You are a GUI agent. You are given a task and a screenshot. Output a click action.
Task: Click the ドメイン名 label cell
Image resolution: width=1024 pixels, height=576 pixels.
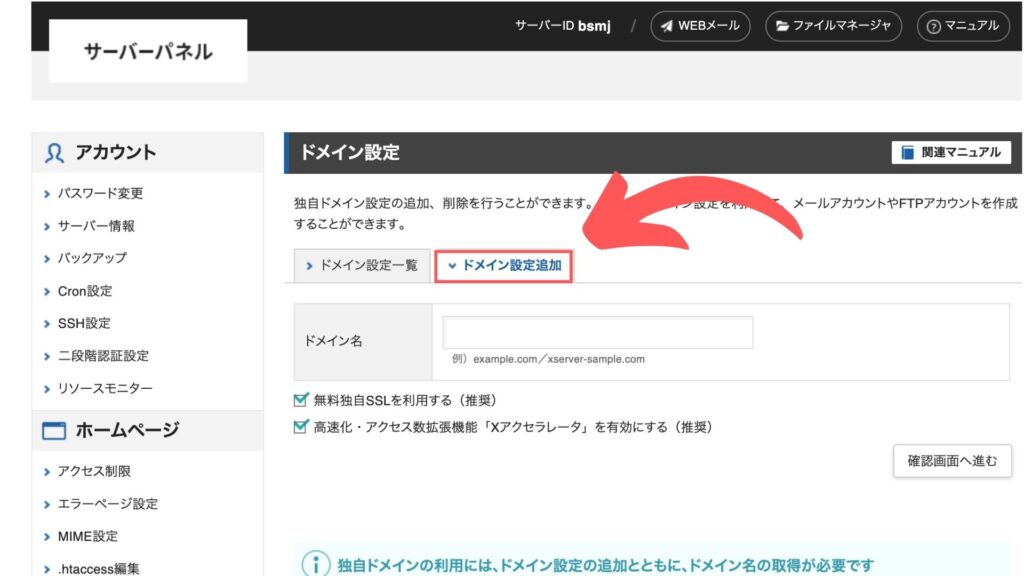pos(362,342)
